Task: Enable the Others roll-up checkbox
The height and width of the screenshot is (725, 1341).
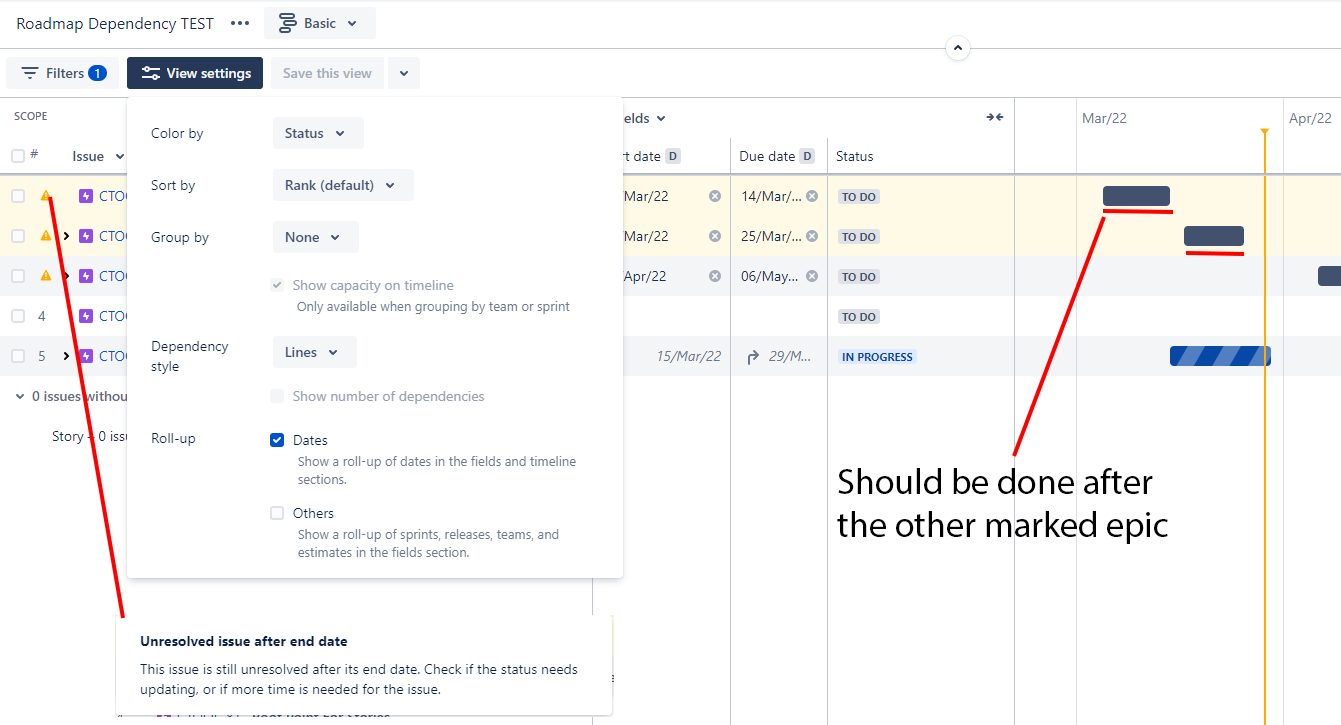Action: click(276, 513)
